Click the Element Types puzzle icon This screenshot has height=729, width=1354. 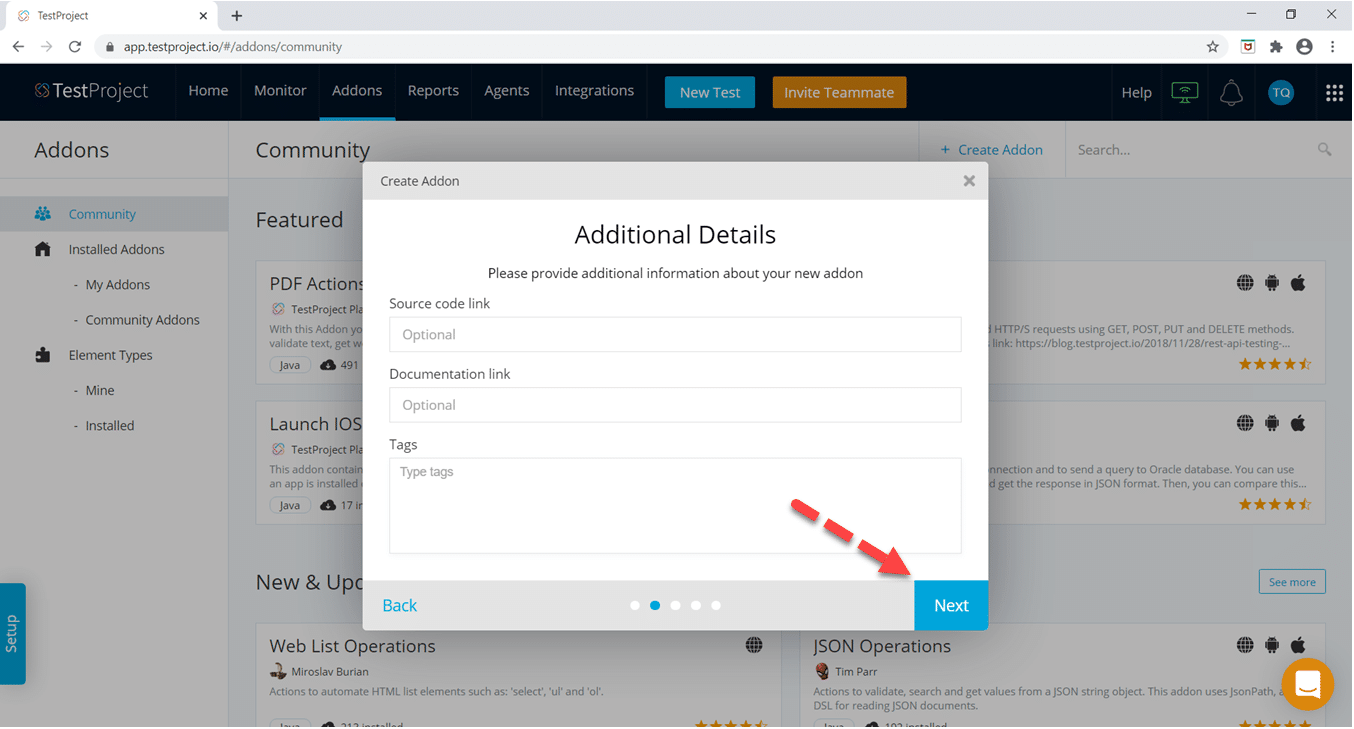(42, 355)
